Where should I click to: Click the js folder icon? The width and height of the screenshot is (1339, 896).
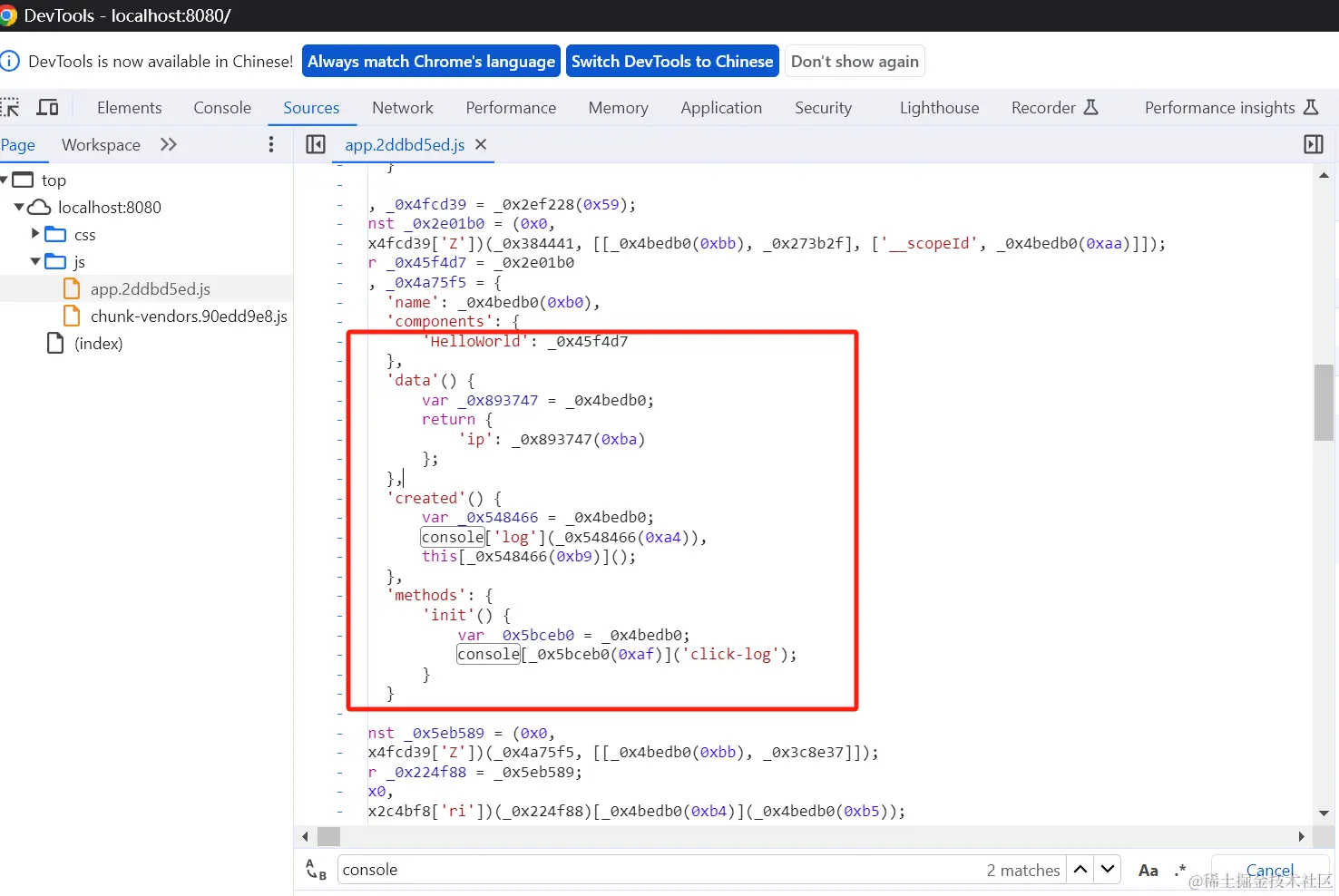pyautogui.click(x=55, y=261)
